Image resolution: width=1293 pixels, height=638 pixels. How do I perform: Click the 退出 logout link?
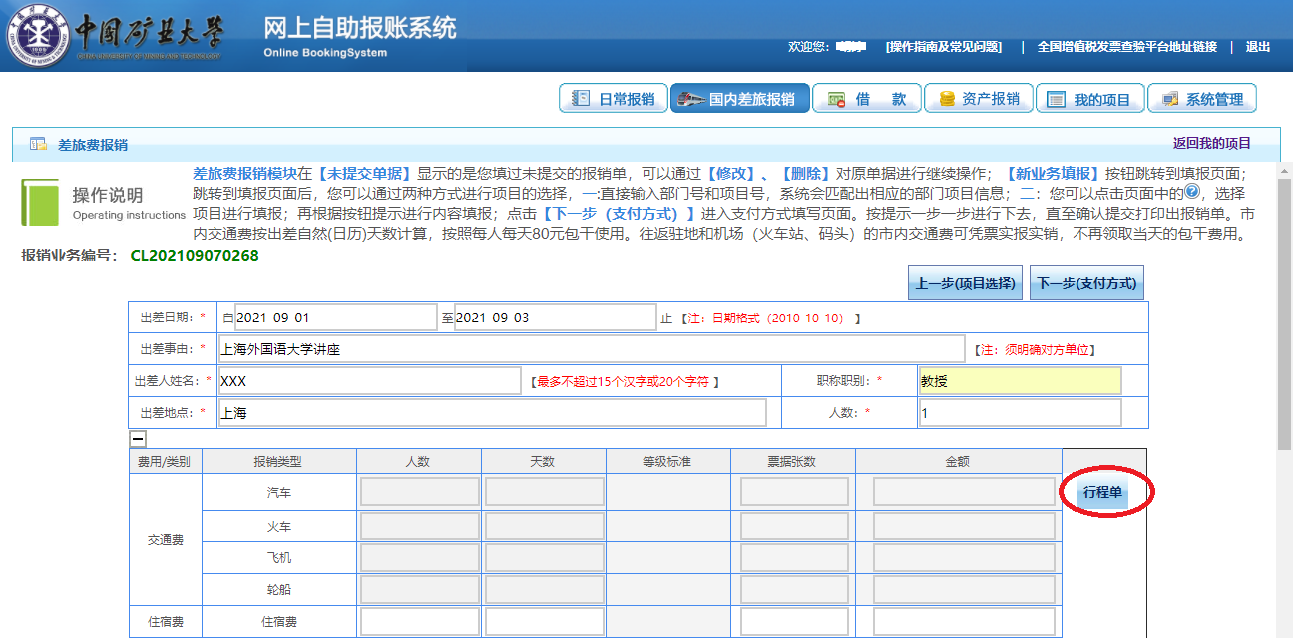pyautogui.click(x=1257, y=47)
